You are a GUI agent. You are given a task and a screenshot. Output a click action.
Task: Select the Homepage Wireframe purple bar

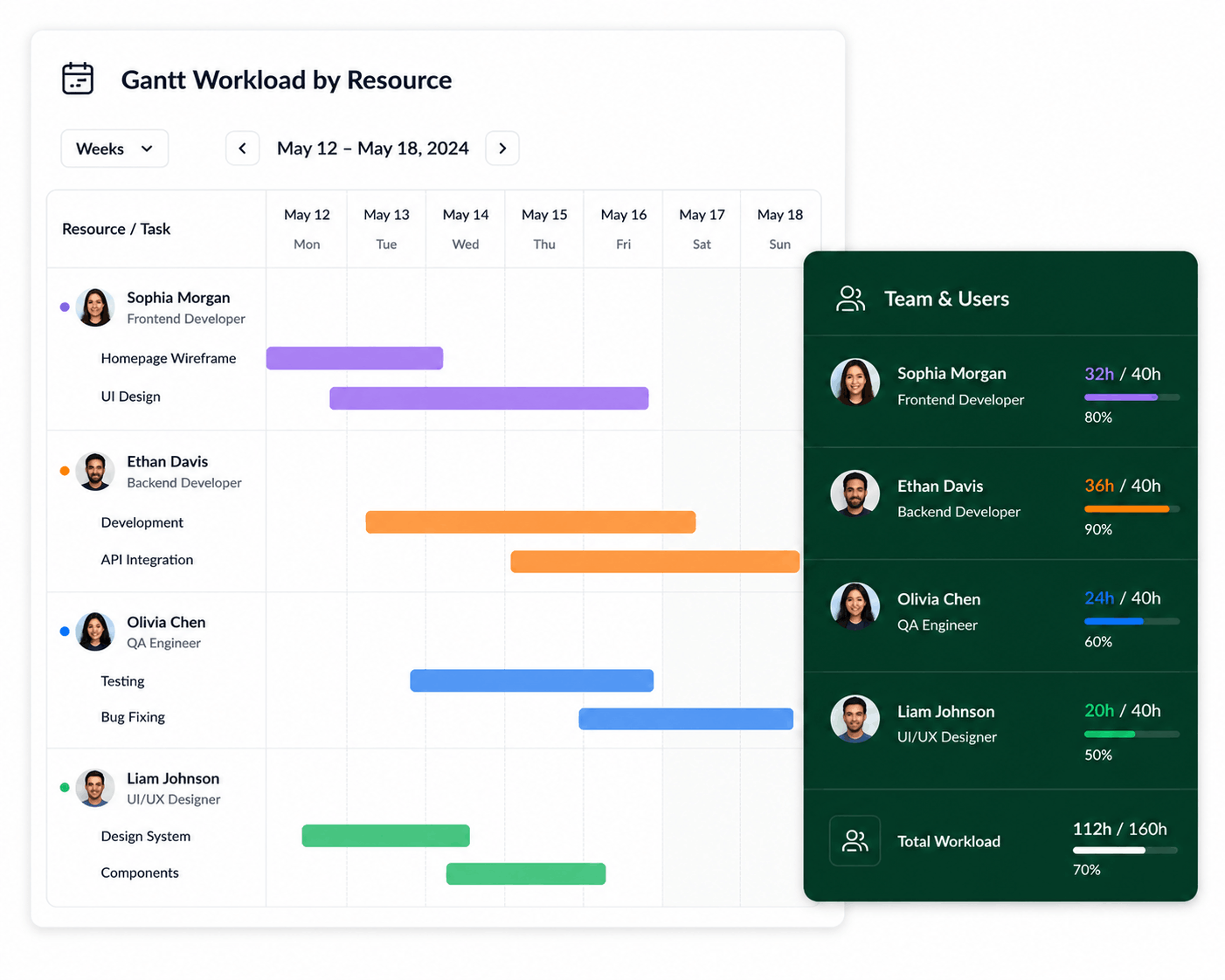point(355,358)
